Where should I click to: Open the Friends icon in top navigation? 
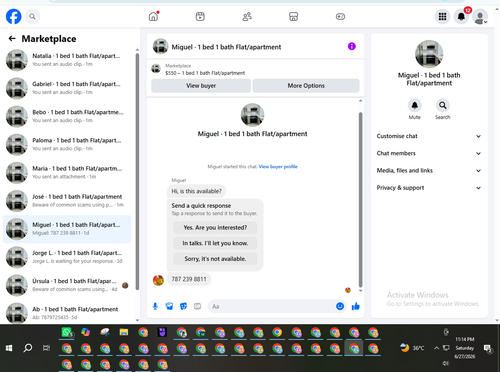click(x=247, y=16)
